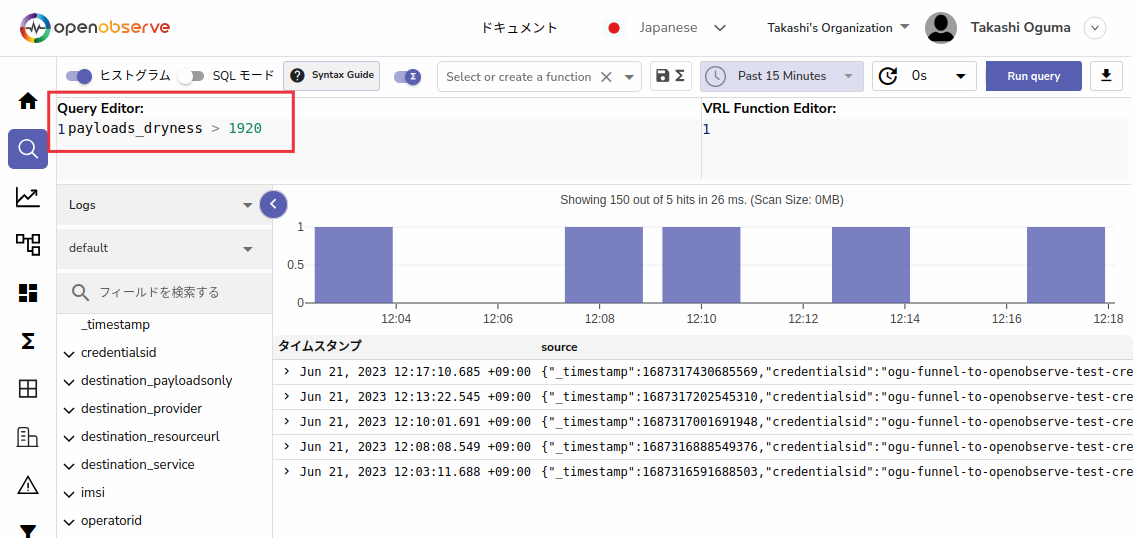Click the Takashi Oguma user name
The image size is (1133, 538).
click(x=1020, y=28)
